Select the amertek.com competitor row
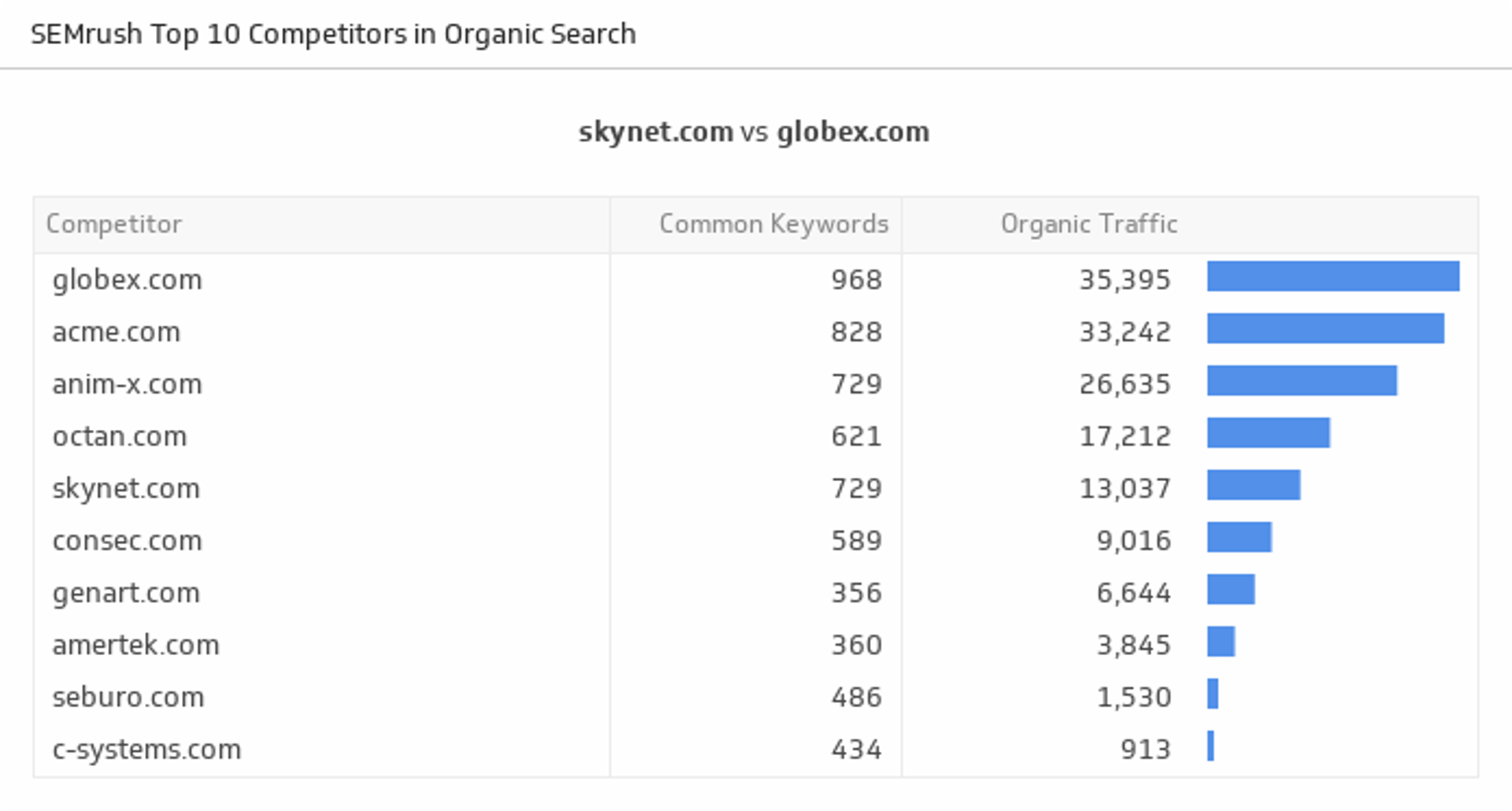This screenshot has width=1512, height=811. 135,645
